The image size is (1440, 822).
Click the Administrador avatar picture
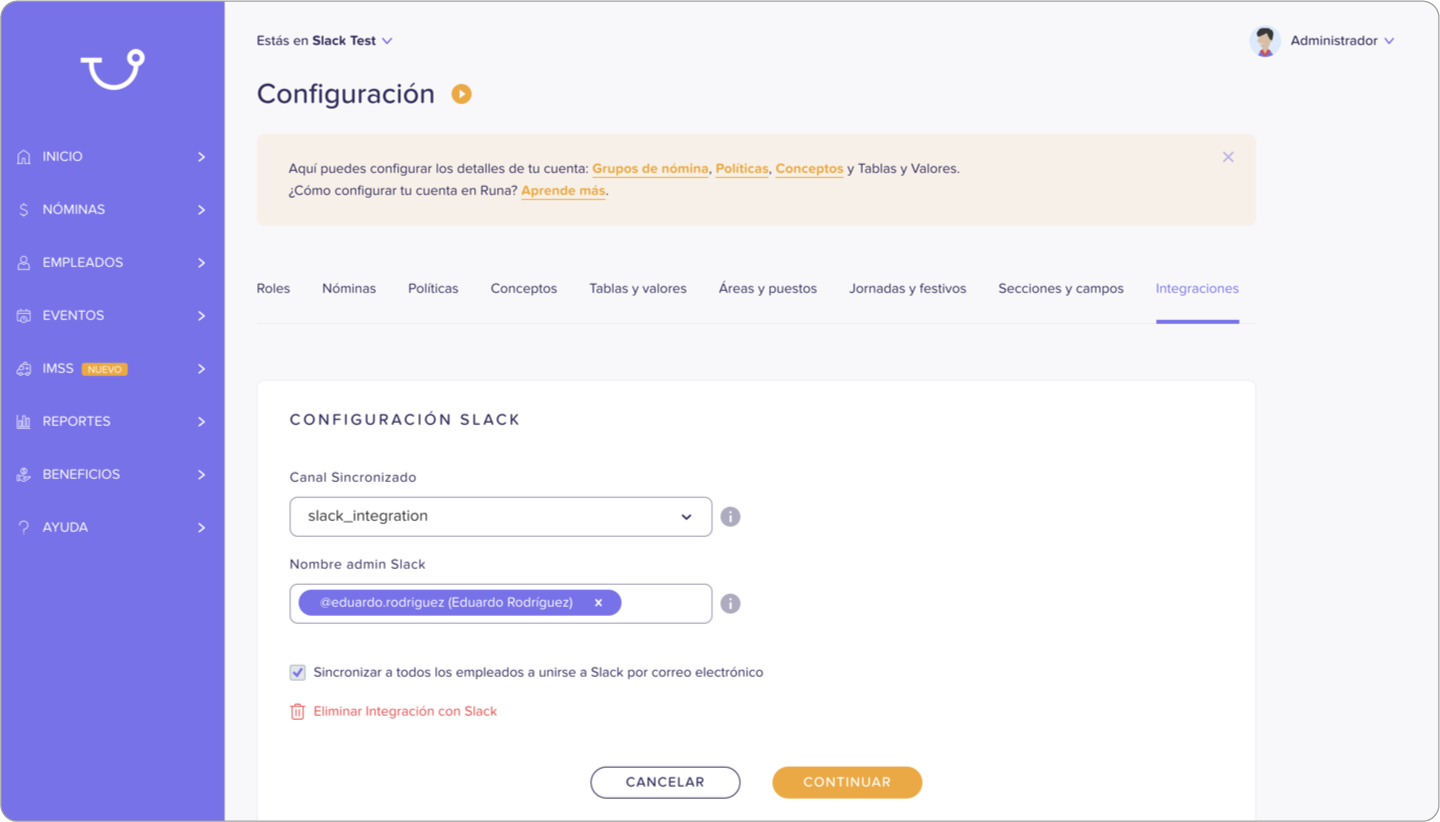1265,41
